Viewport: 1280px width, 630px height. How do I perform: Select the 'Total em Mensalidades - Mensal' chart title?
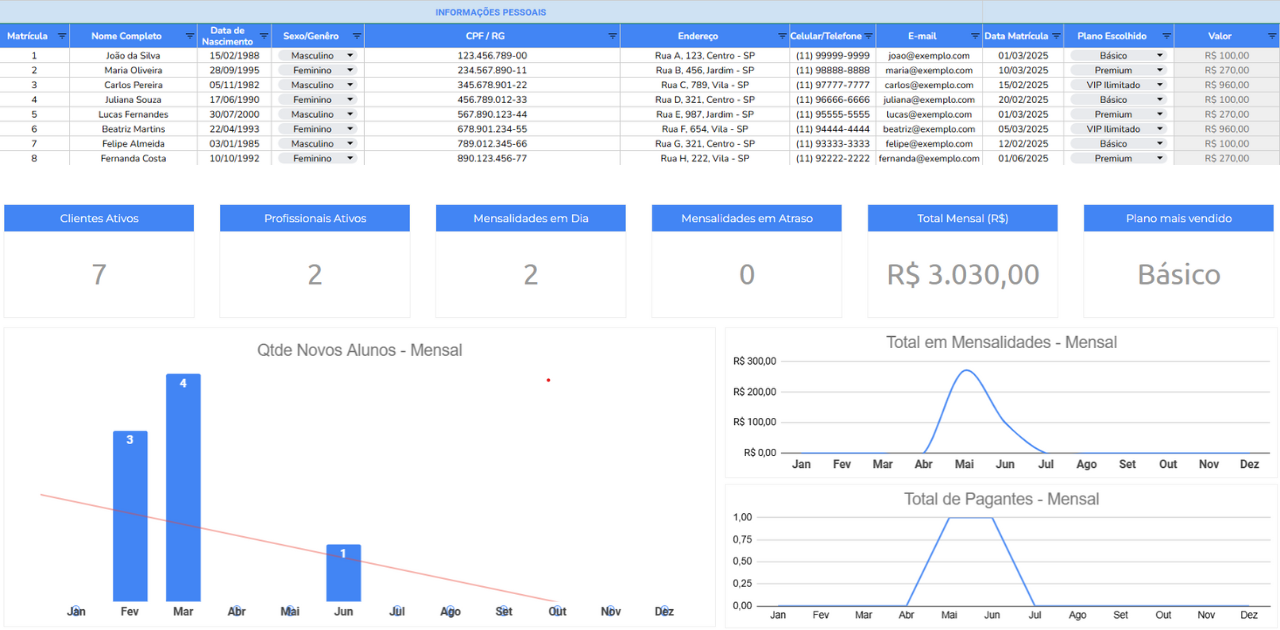pyautogui.click(x=1001, y=342)
